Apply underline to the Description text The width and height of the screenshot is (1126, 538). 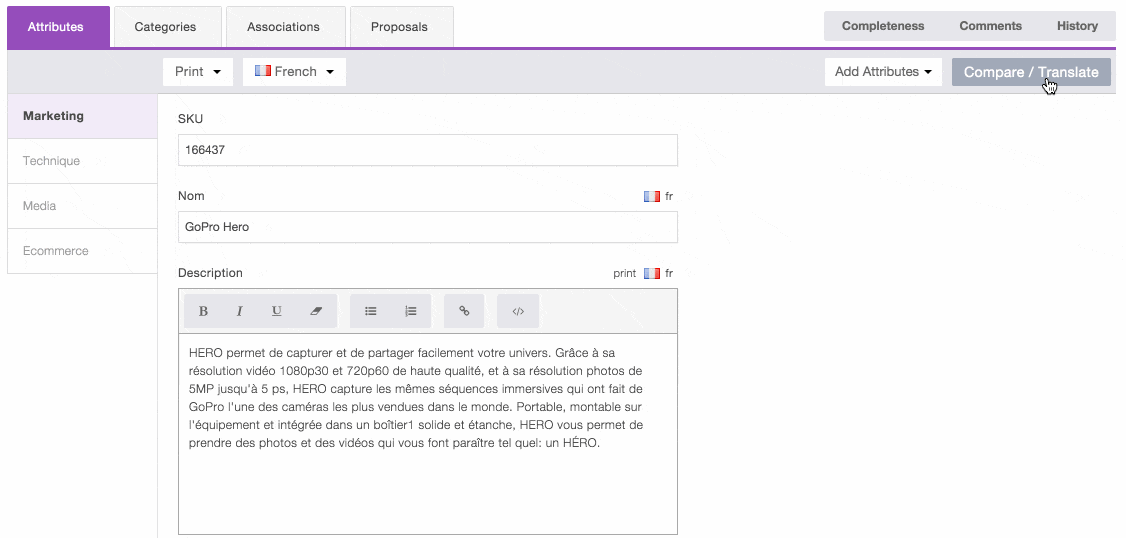click(x=277, y=311)
